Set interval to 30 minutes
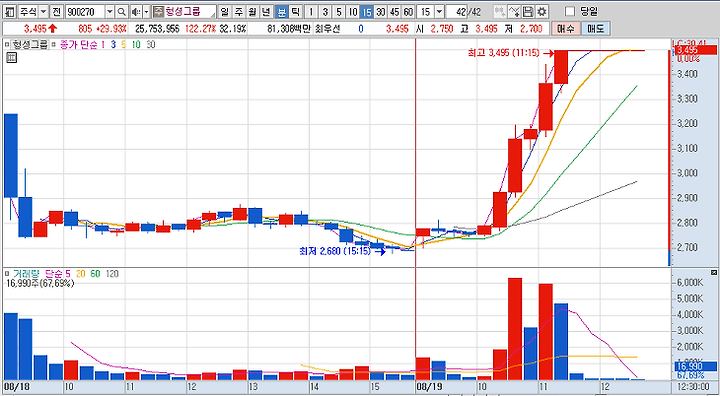The image size is (720, 396). (381, 11)
